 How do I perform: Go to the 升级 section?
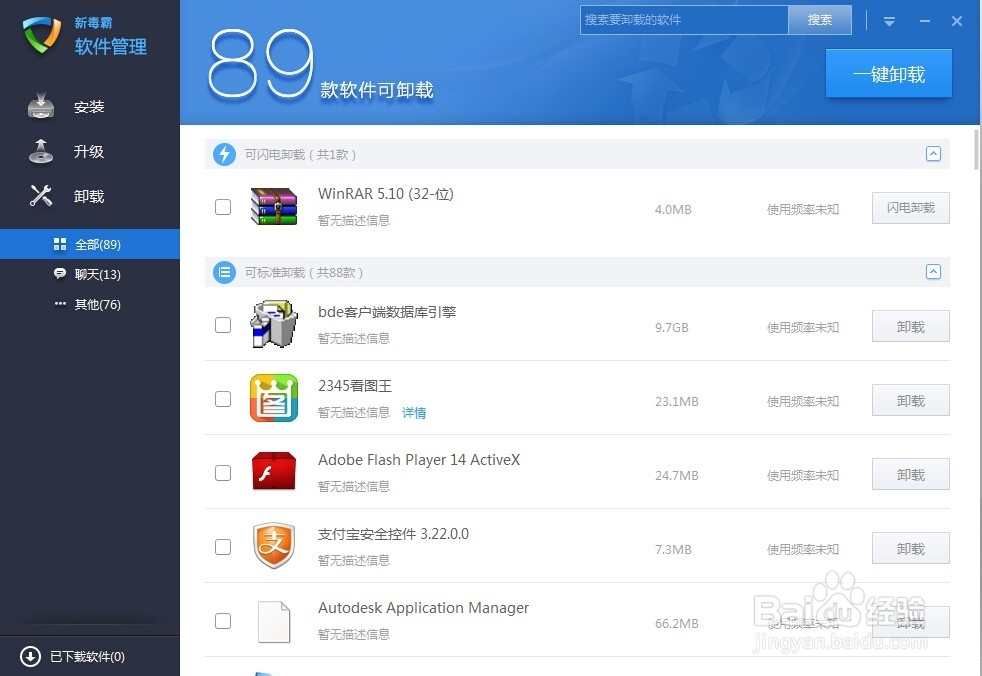click(89, 152)
